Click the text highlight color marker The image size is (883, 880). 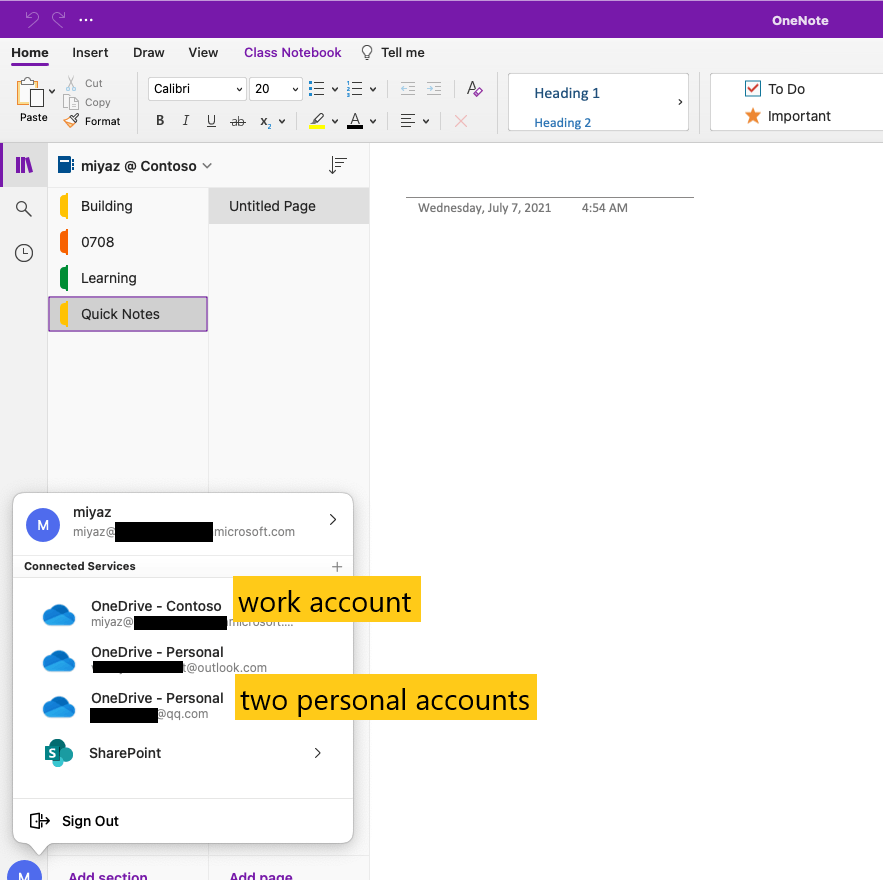point(317,120)
